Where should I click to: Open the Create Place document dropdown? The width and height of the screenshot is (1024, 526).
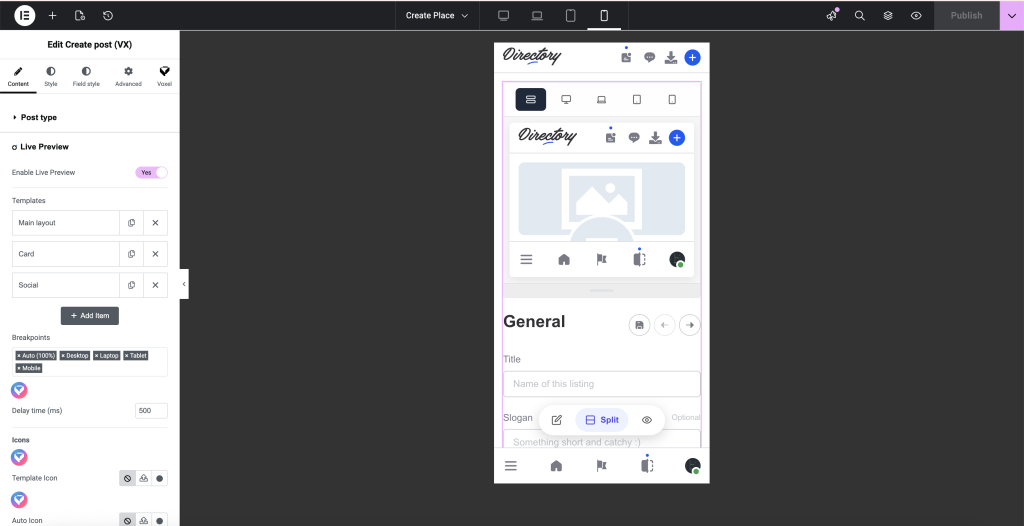coord(436,15)
